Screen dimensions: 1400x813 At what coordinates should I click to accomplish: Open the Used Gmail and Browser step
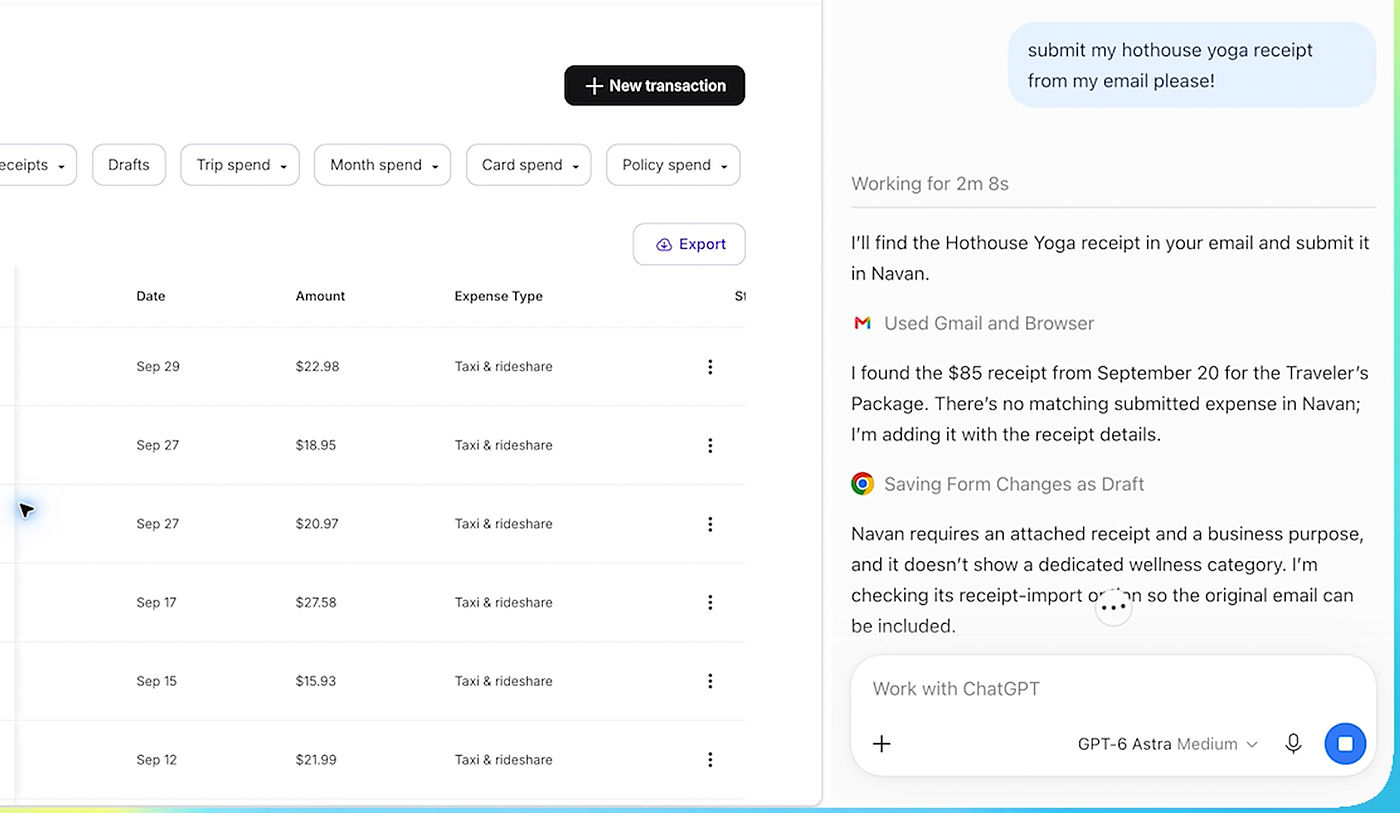click(x=989, y=323)
